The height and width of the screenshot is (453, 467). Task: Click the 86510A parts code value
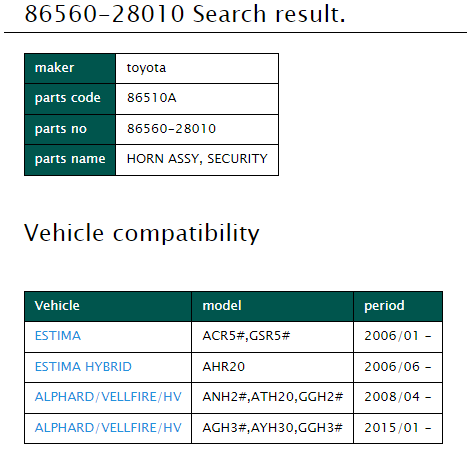click(152, 98)
